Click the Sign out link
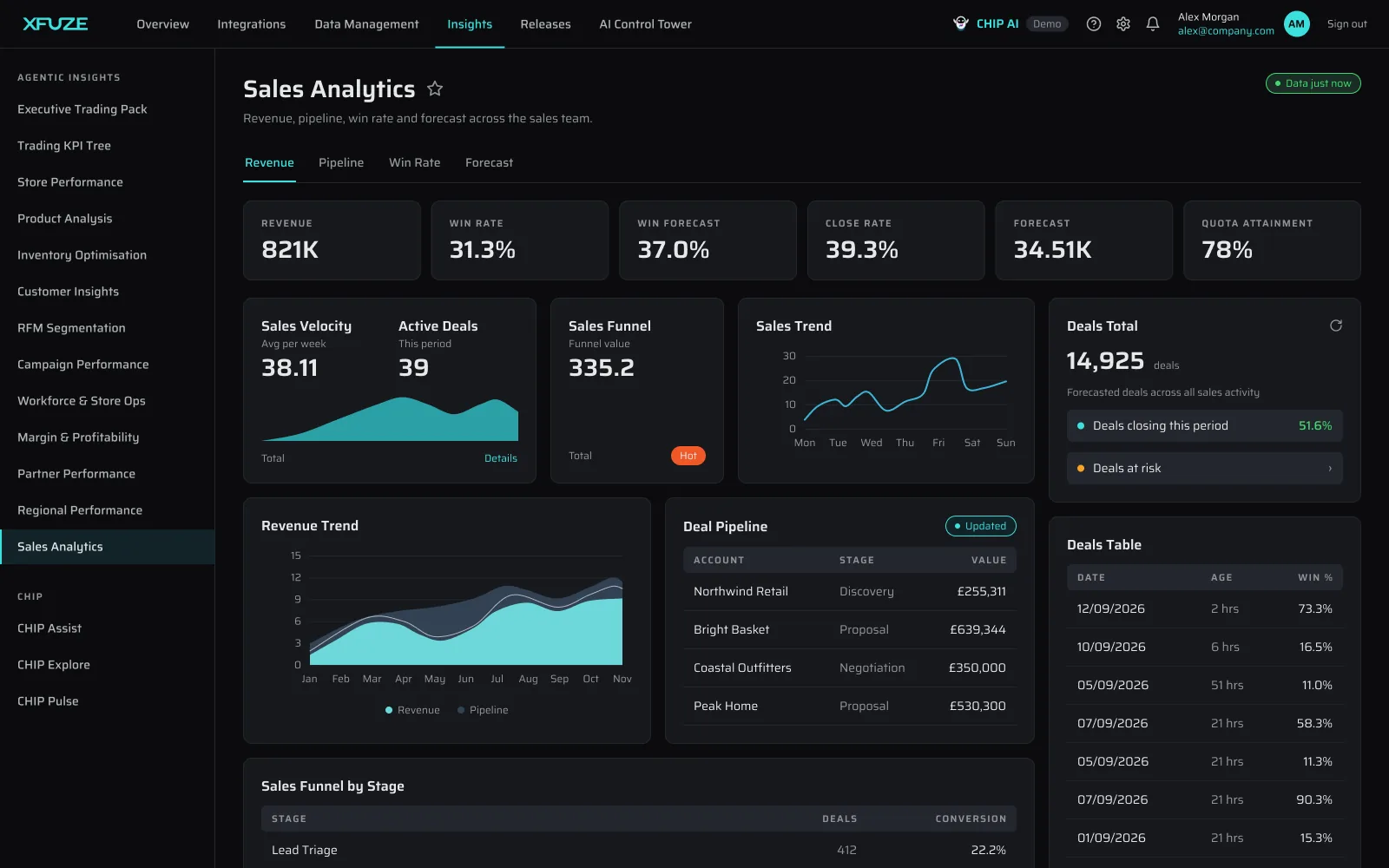Image resolution: width=1389 pixels, height=868 pixels. [1346, 24]
